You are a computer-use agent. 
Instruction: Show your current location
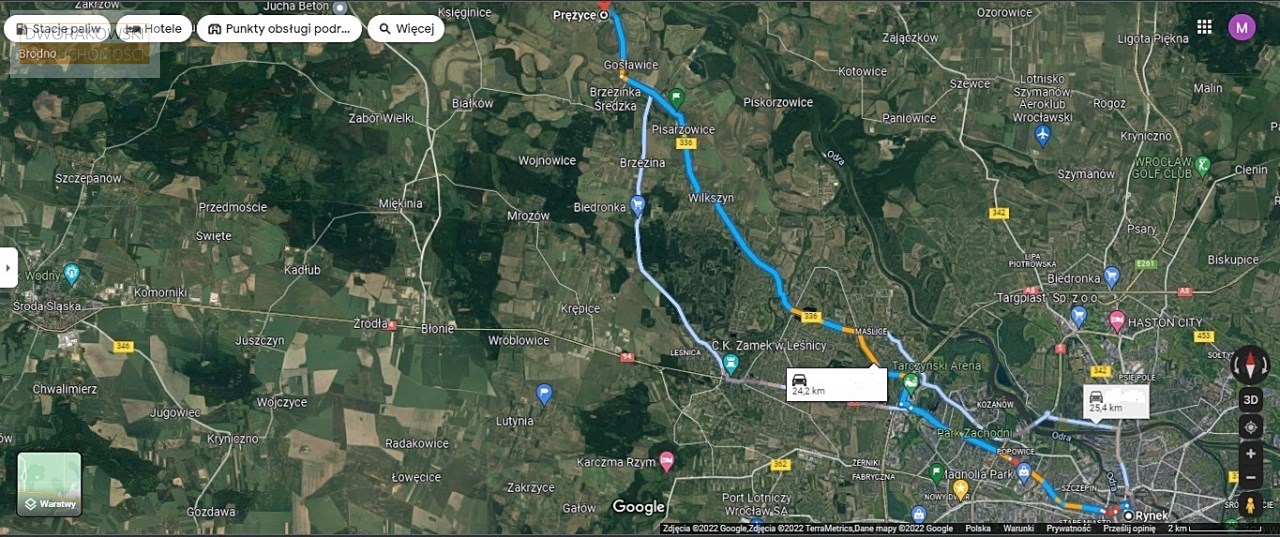[x=1250, y=427]
